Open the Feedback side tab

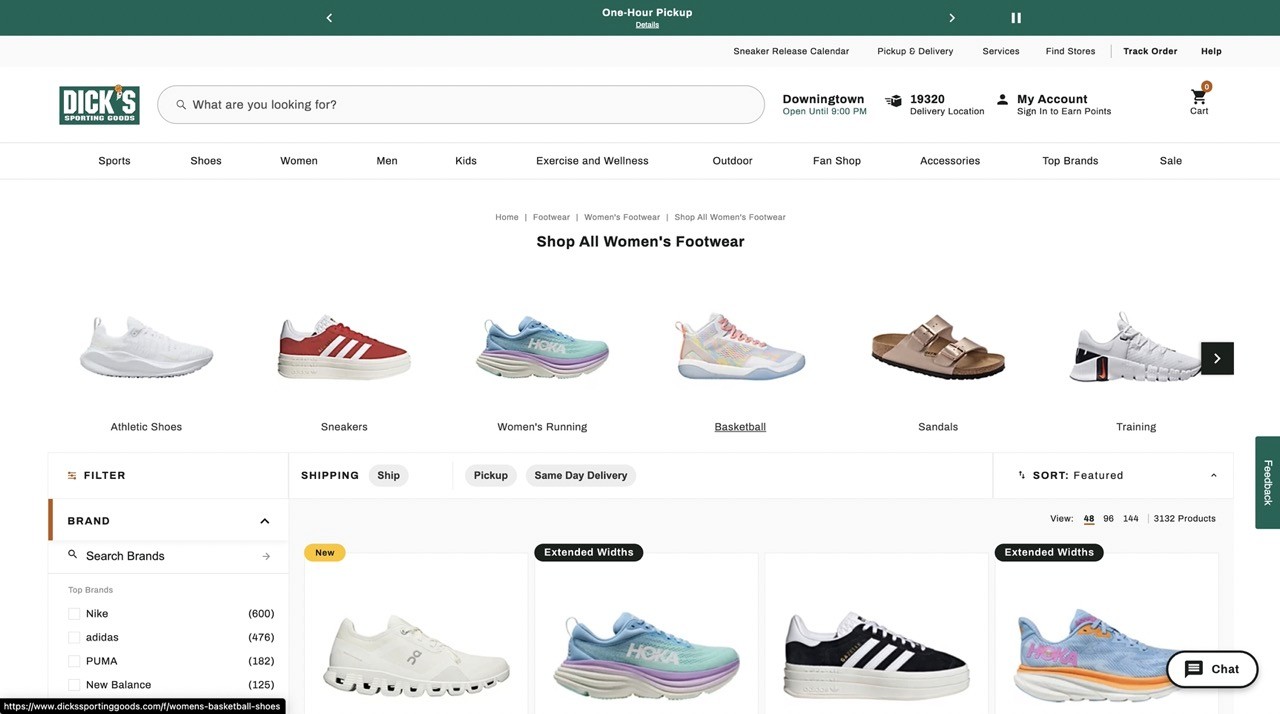[1268, 482]
